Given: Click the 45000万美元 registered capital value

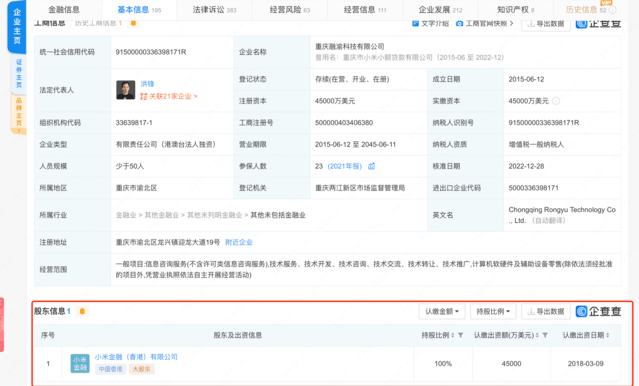Looking at the screenshot, I should (x=335, y=101).
